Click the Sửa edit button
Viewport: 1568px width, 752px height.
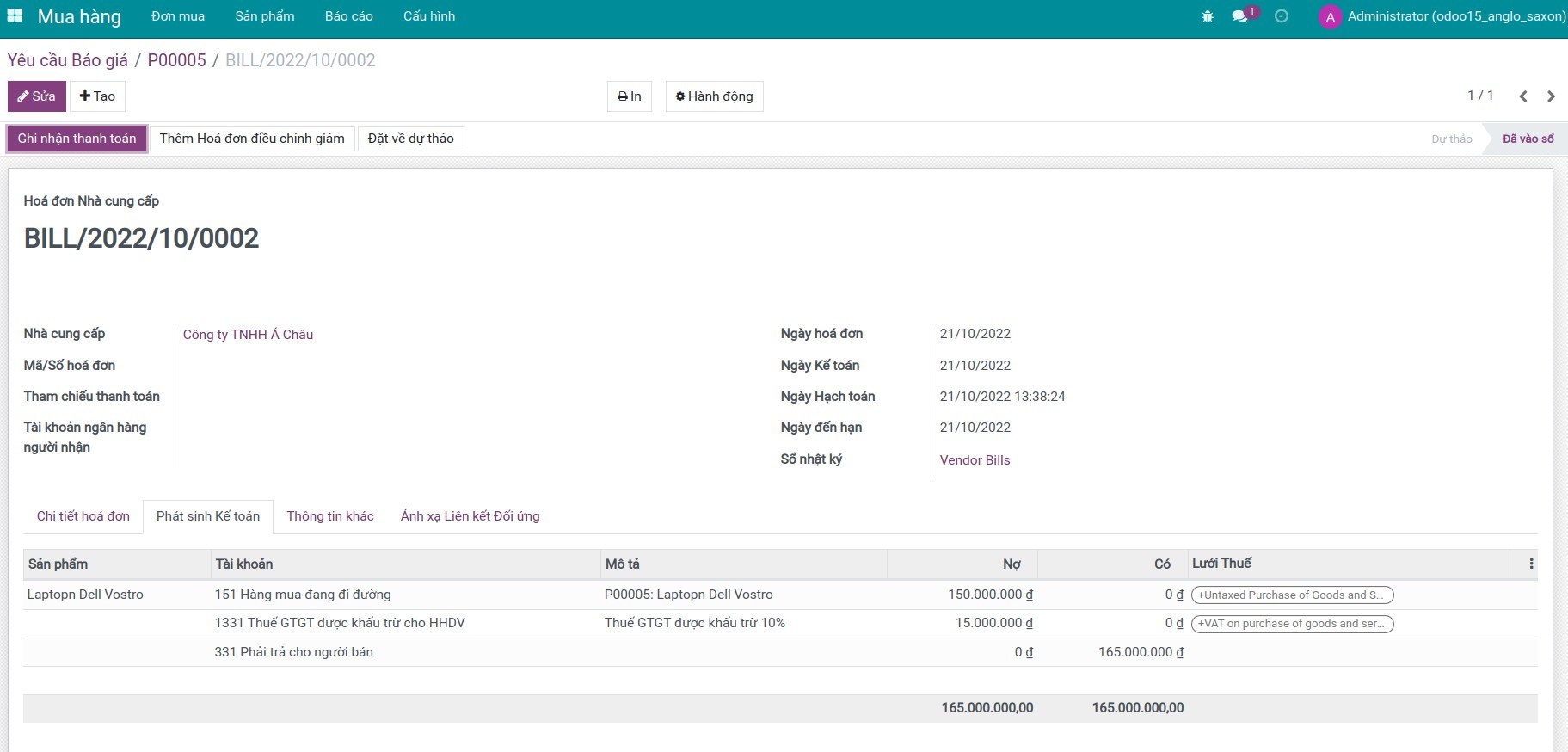(x=37, y=96)
